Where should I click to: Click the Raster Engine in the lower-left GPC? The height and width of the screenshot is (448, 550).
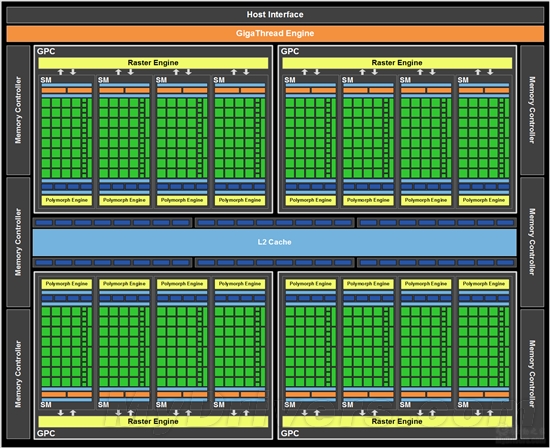click(x=153, y=421)
